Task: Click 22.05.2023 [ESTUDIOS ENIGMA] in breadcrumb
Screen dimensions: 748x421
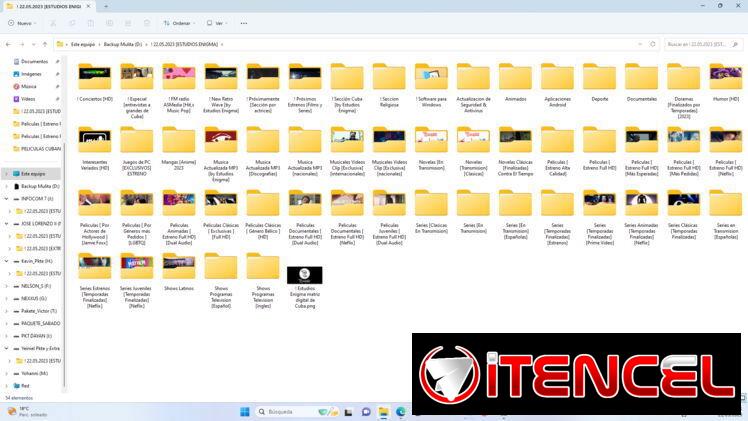Action: (184, 44)
